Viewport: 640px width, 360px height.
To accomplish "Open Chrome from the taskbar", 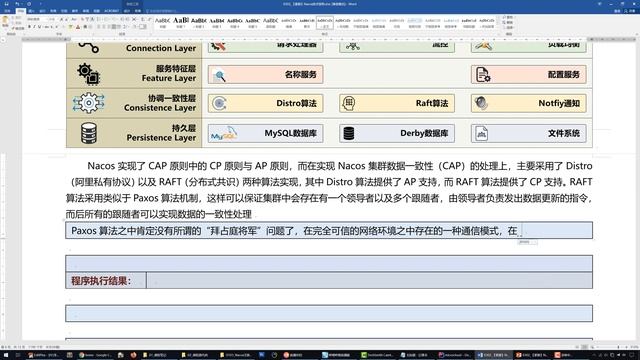I will (95, 355).
